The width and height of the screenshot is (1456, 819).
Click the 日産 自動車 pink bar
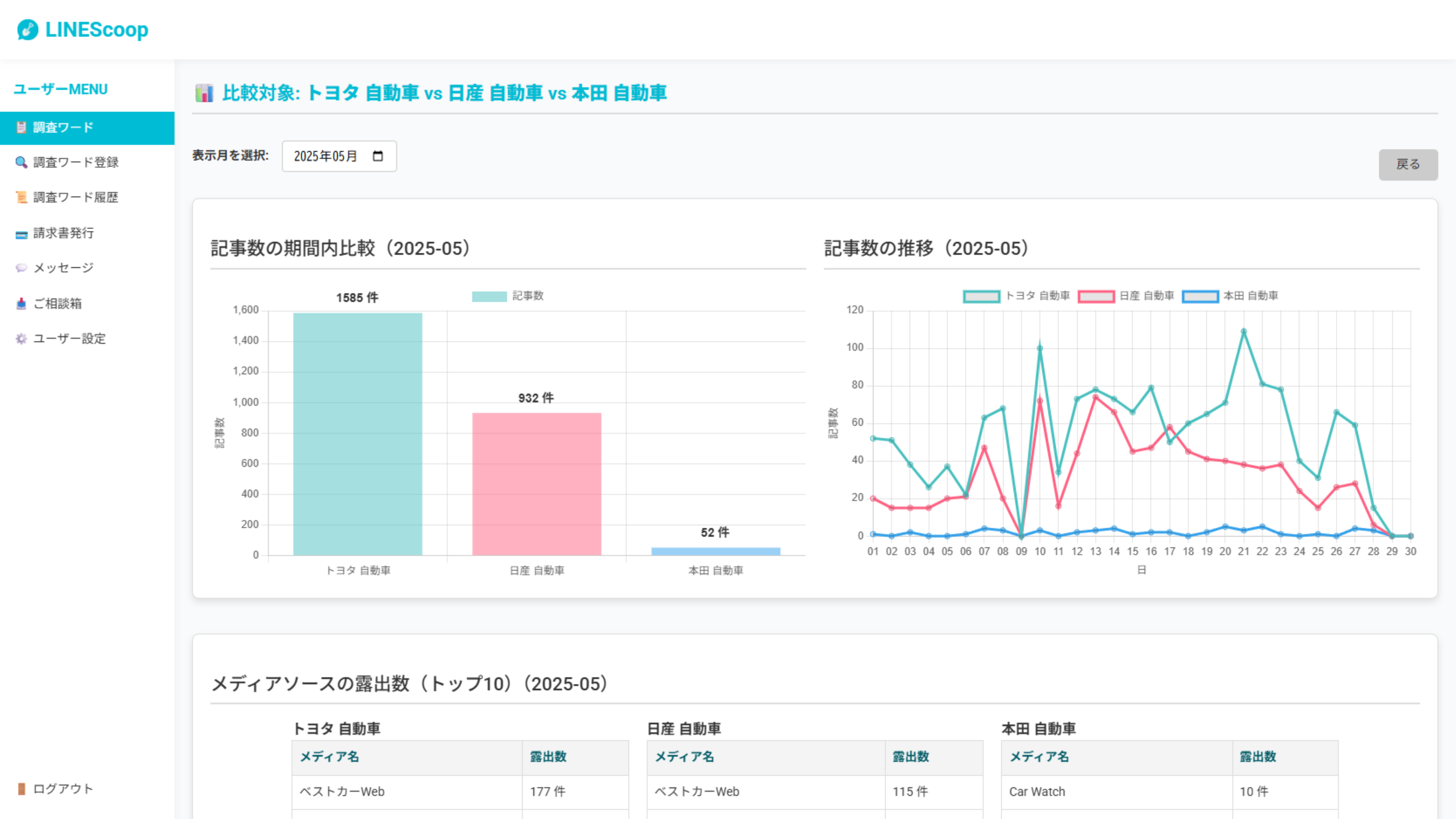point(537,484)
